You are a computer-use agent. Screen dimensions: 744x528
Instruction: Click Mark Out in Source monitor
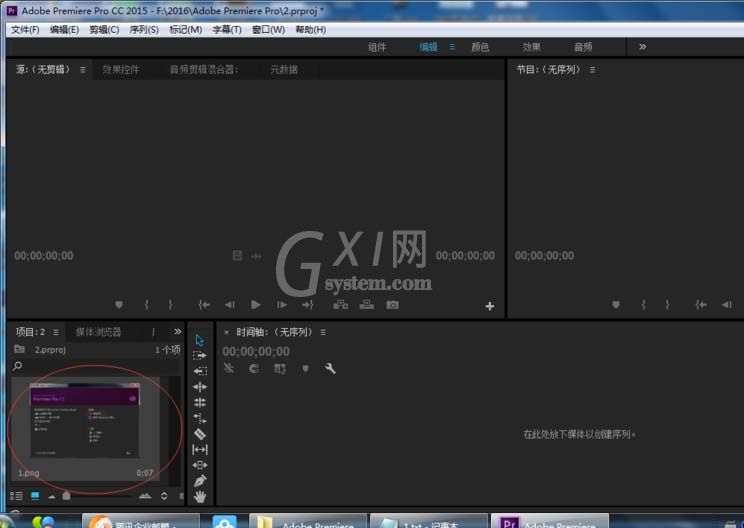point(170,305)
